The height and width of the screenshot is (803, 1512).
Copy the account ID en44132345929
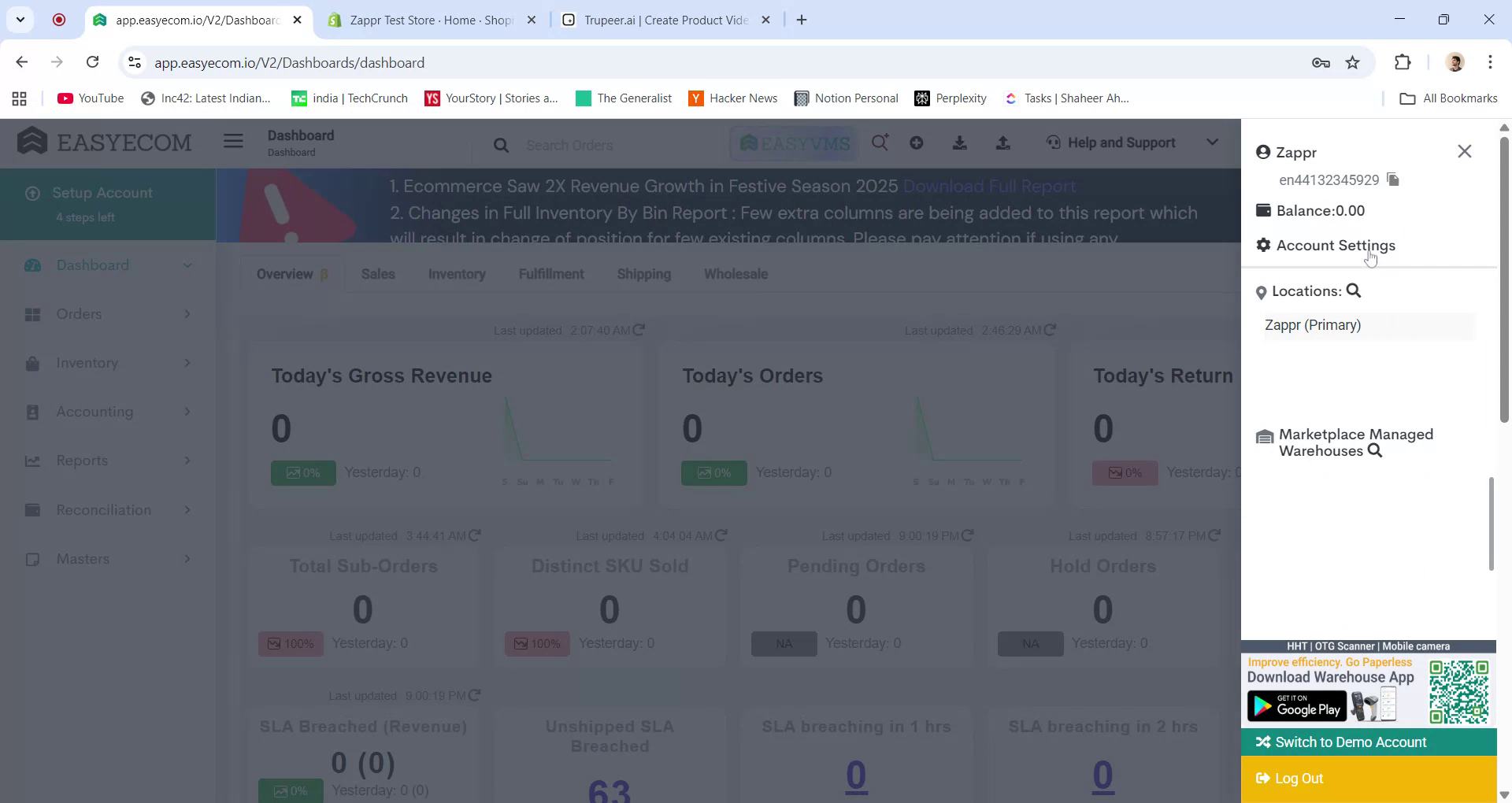pyautogui.click(x=1393, y=179)
